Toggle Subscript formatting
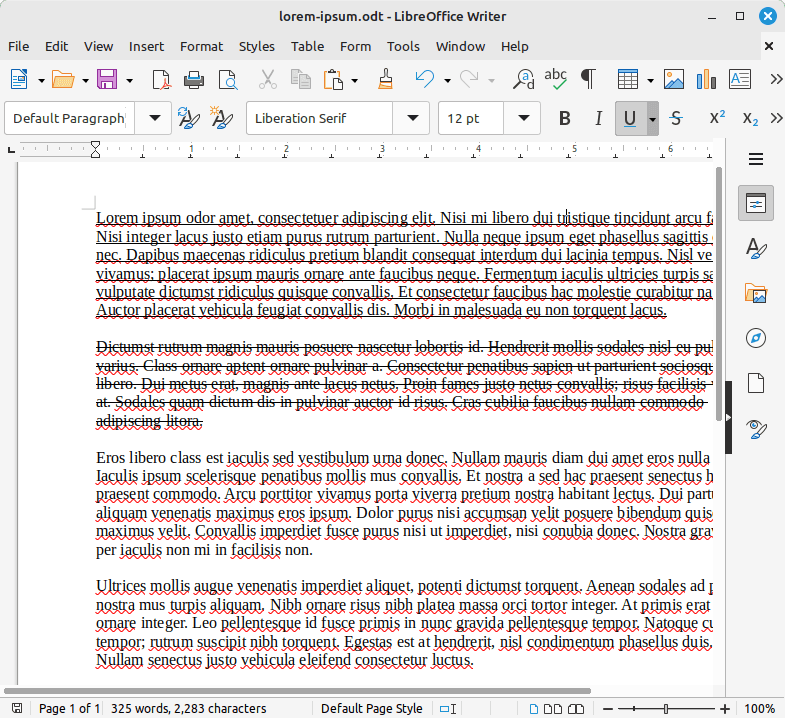Image resolution: width=785 pixels, height=718 pixels. tap(750, 118)
